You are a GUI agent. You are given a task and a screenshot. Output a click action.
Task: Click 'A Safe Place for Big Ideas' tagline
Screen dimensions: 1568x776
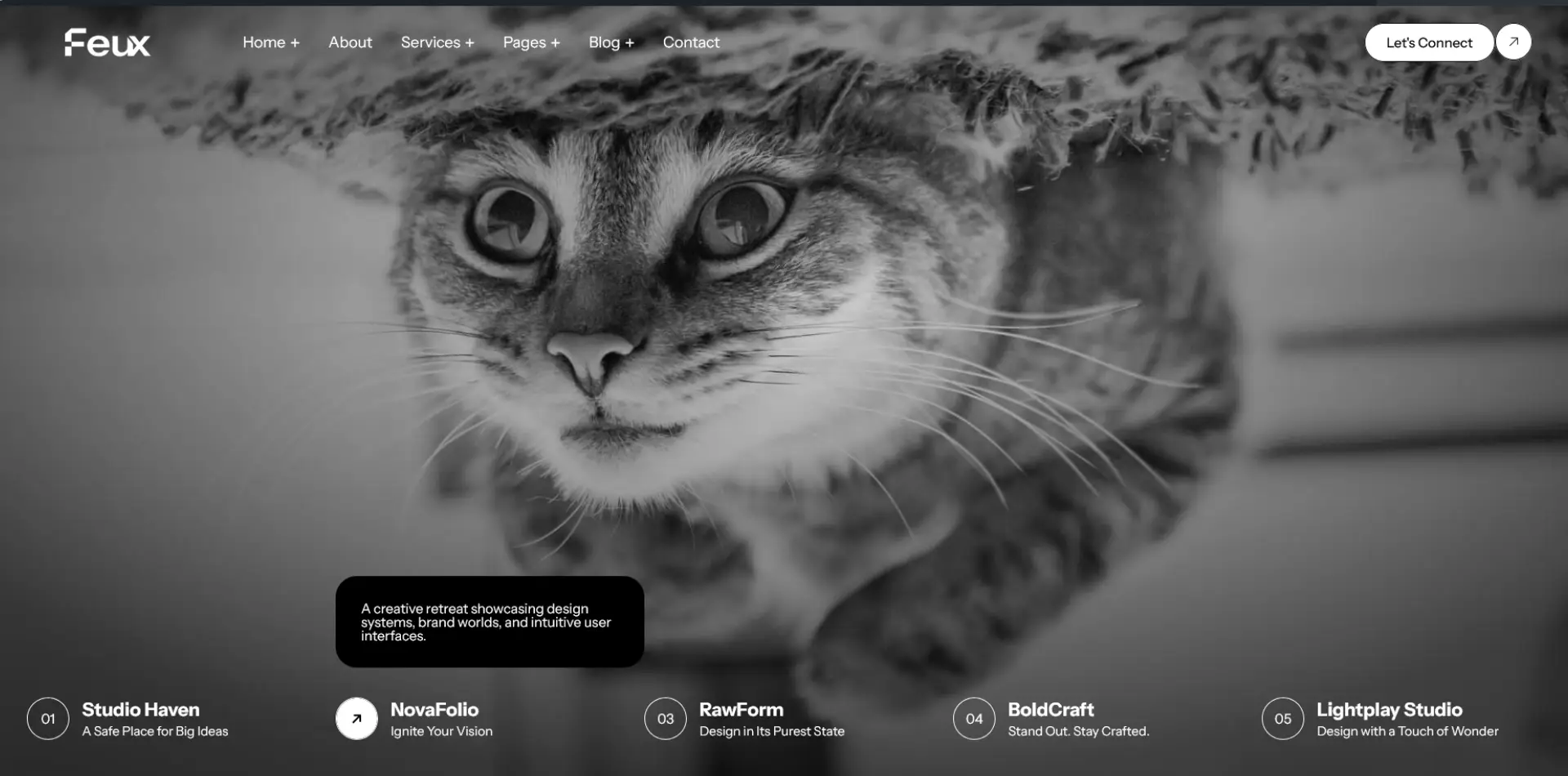155,731
